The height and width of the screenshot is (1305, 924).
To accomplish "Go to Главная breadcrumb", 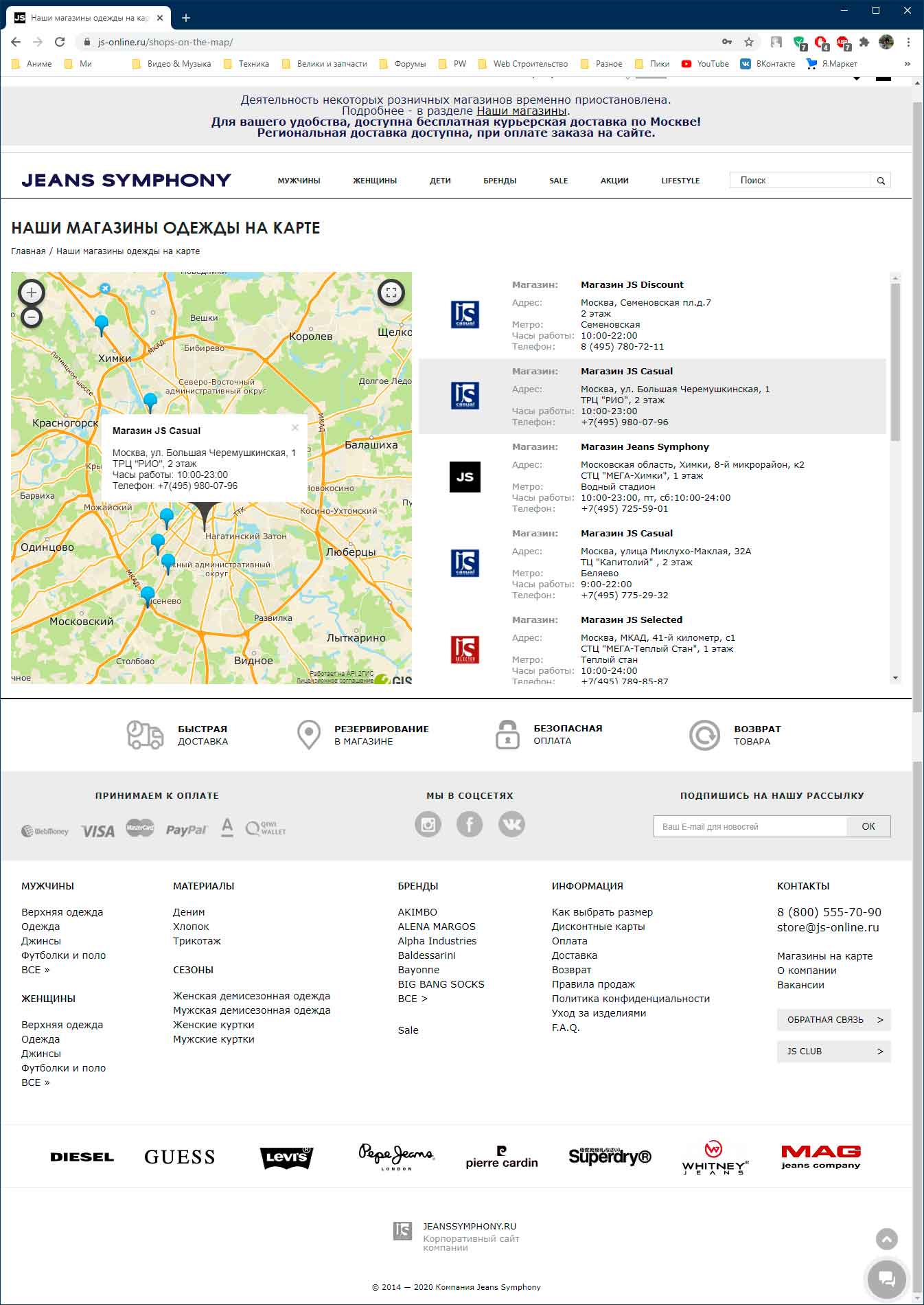I will [28, 251].
